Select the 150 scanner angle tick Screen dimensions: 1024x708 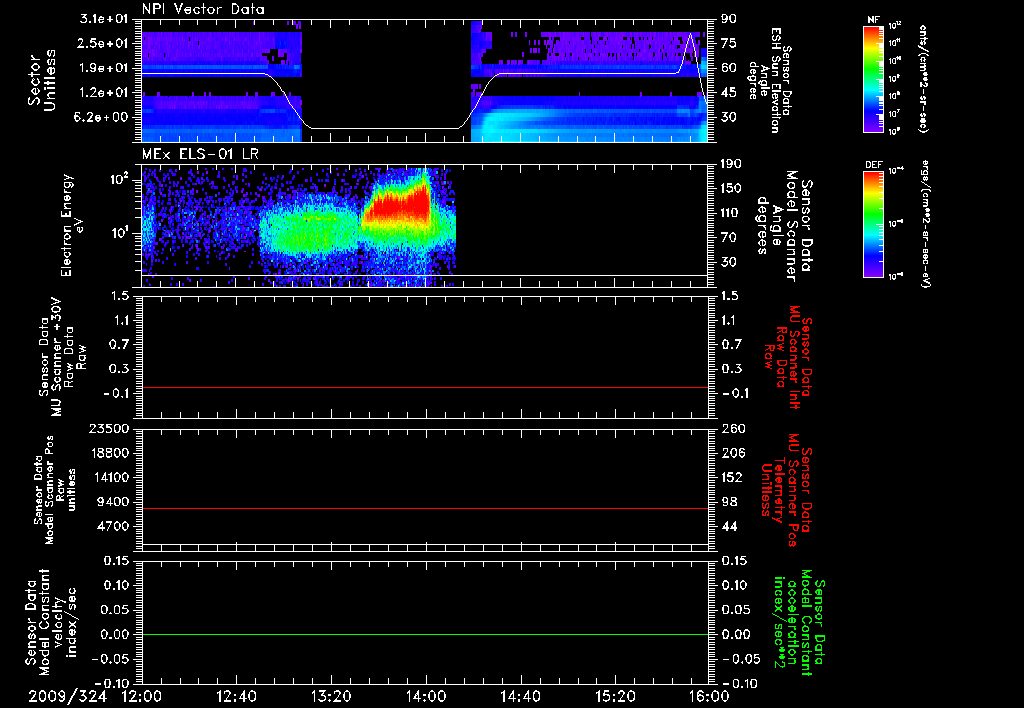pyautogui.click(x=731, y=188)
